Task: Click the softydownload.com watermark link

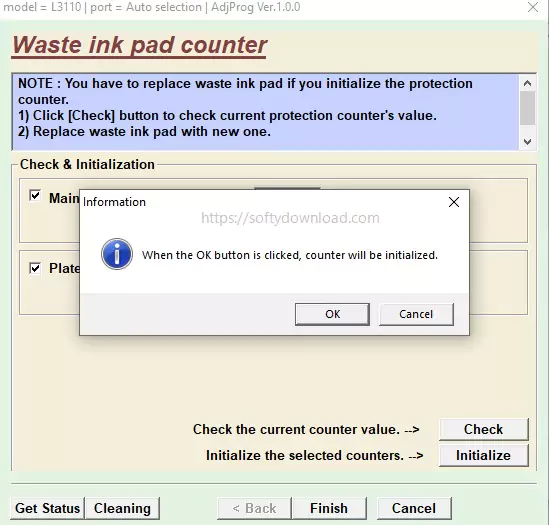Action: (290, 218)
